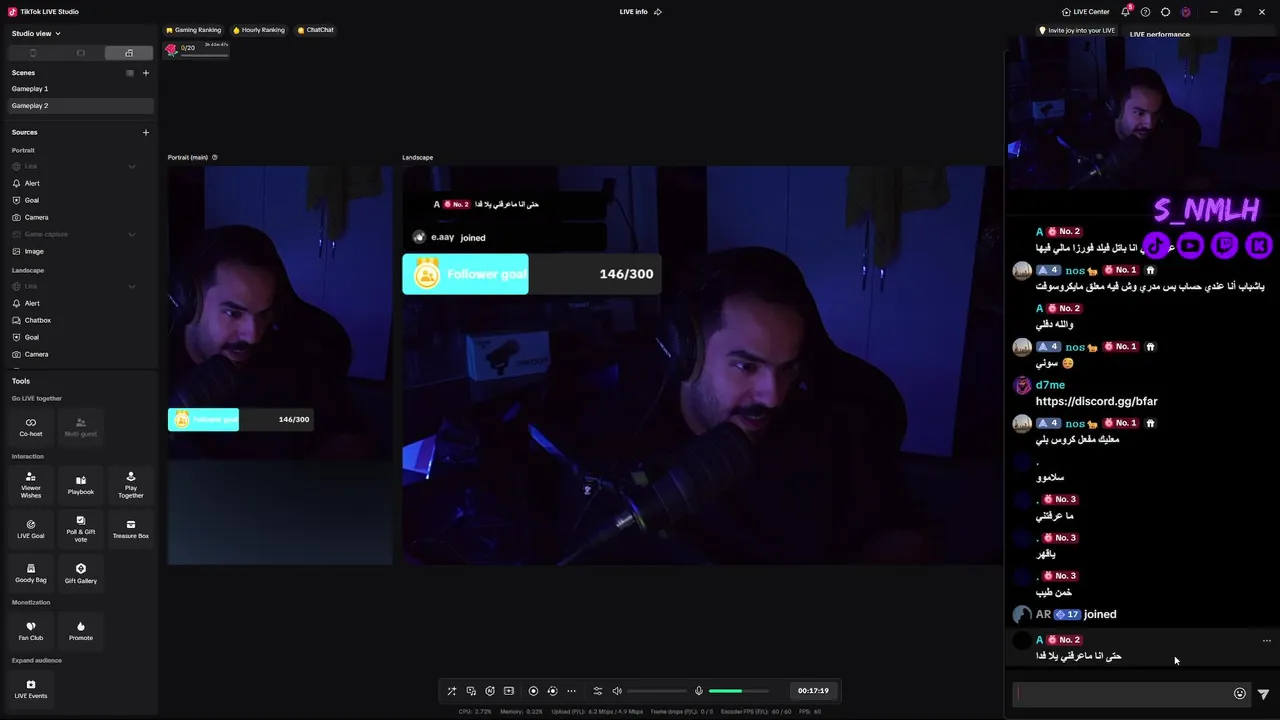Open the emoji picker in chat

[1240, 694]
